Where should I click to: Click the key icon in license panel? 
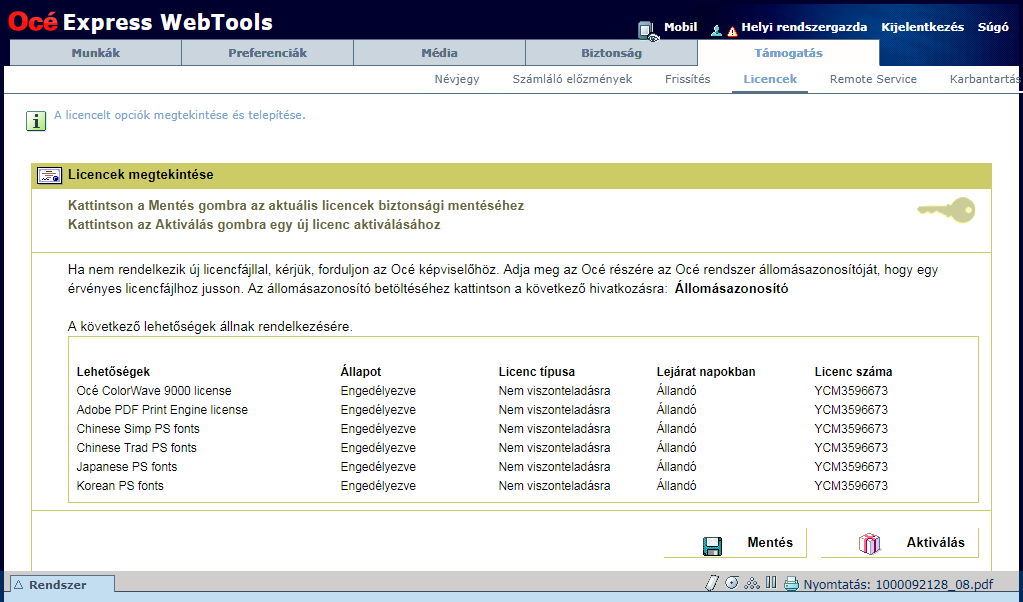click(x=946, y=210)
